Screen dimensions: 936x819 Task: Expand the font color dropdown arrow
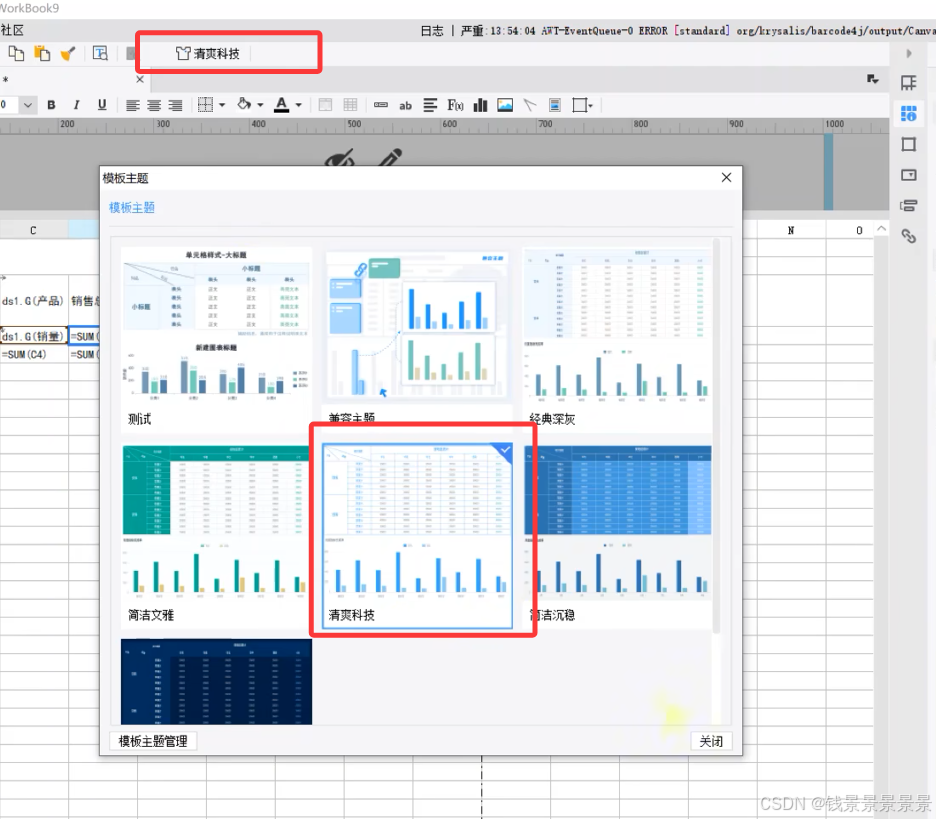click(x=298, y=106)
